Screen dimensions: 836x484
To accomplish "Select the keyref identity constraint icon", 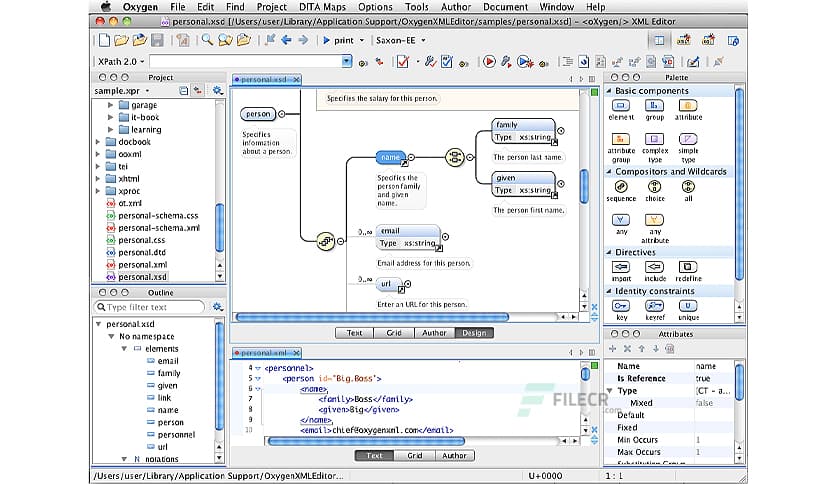I will pos(654,306).
